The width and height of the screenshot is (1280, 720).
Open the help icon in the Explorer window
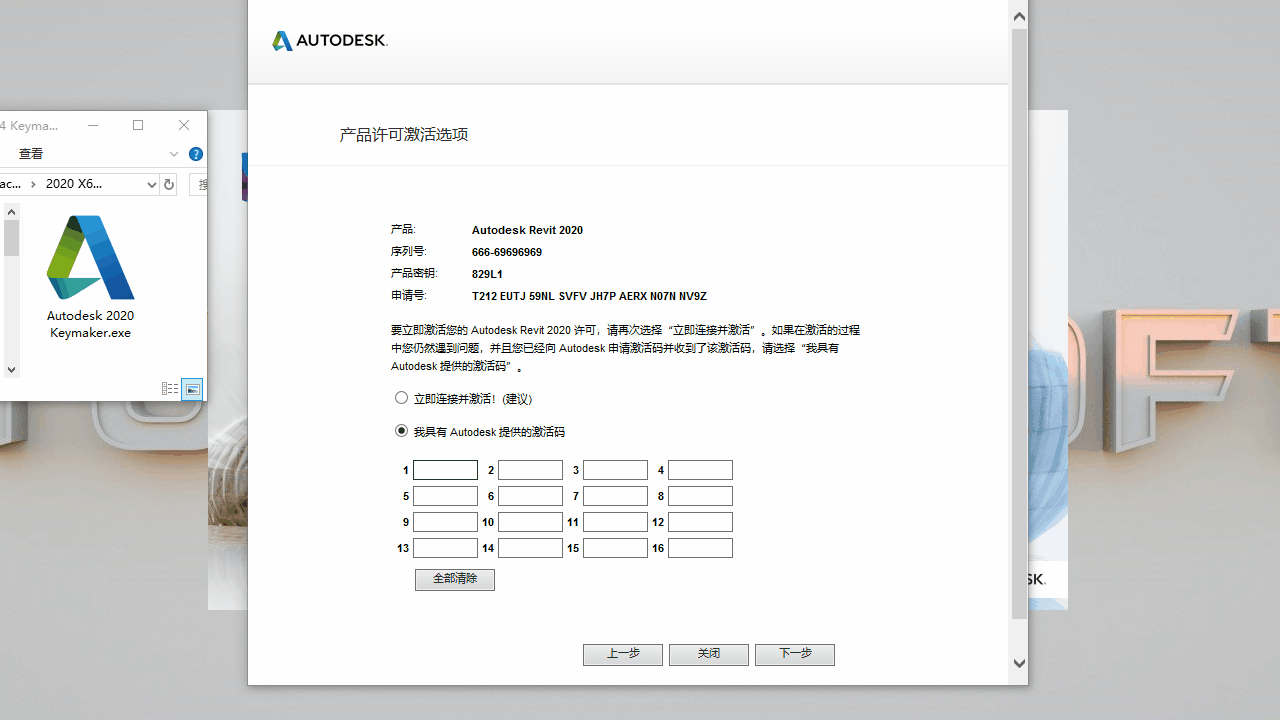pyautogui.click(x=196, y=154)
